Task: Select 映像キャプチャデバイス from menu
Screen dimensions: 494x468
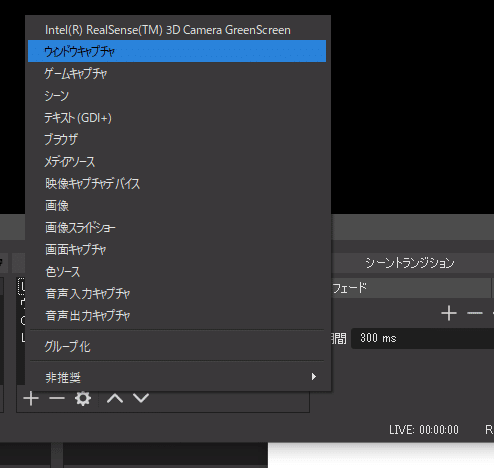Action: (x=177, y=183)
